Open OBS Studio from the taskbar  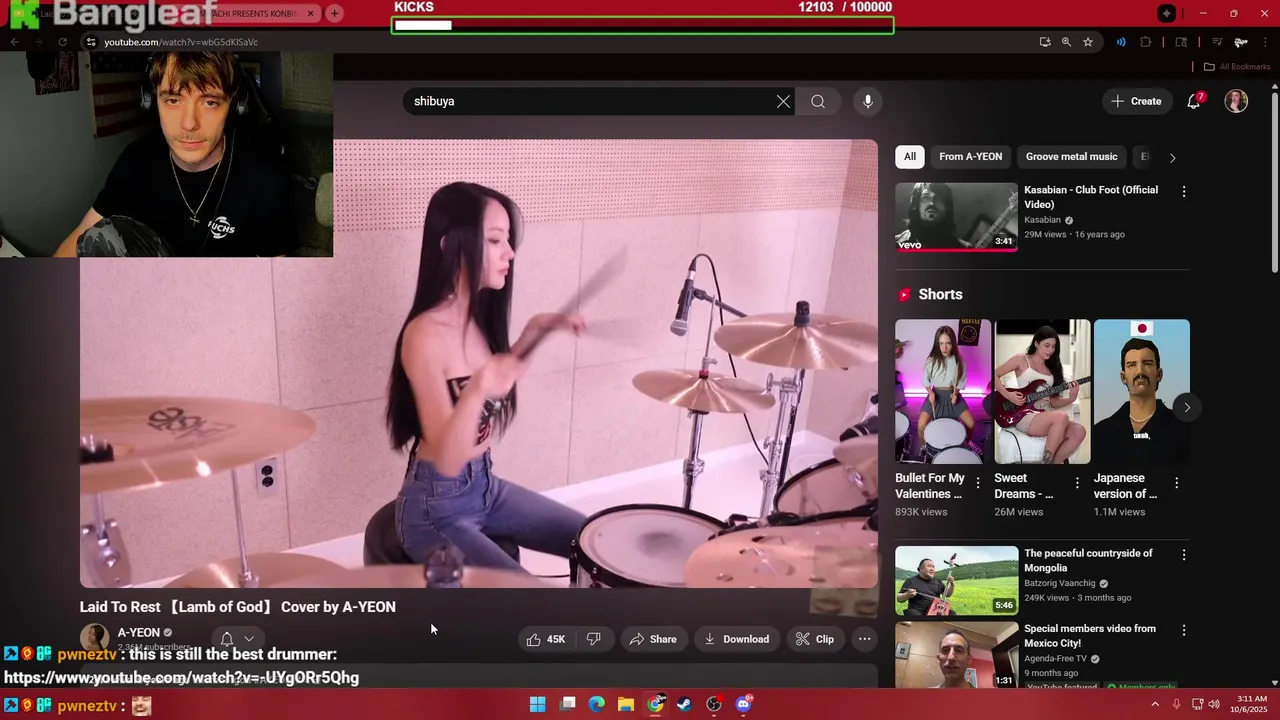tap(714, 704)
